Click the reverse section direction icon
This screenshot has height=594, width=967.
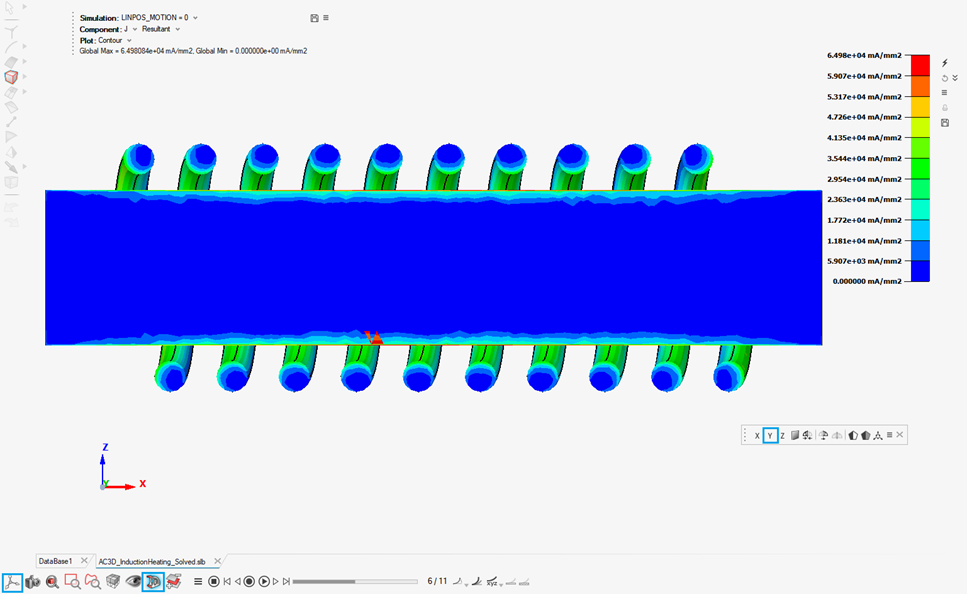pos(807,435)
